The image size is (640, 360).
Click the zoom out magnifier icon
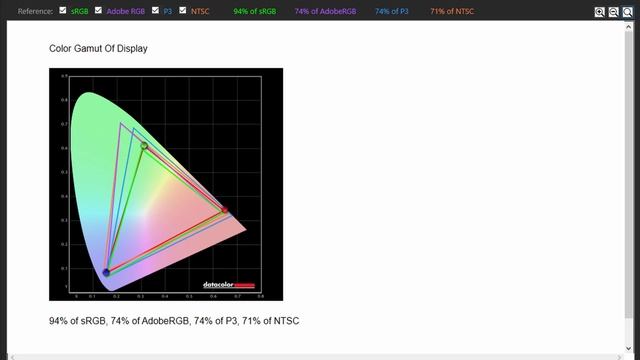613,12
